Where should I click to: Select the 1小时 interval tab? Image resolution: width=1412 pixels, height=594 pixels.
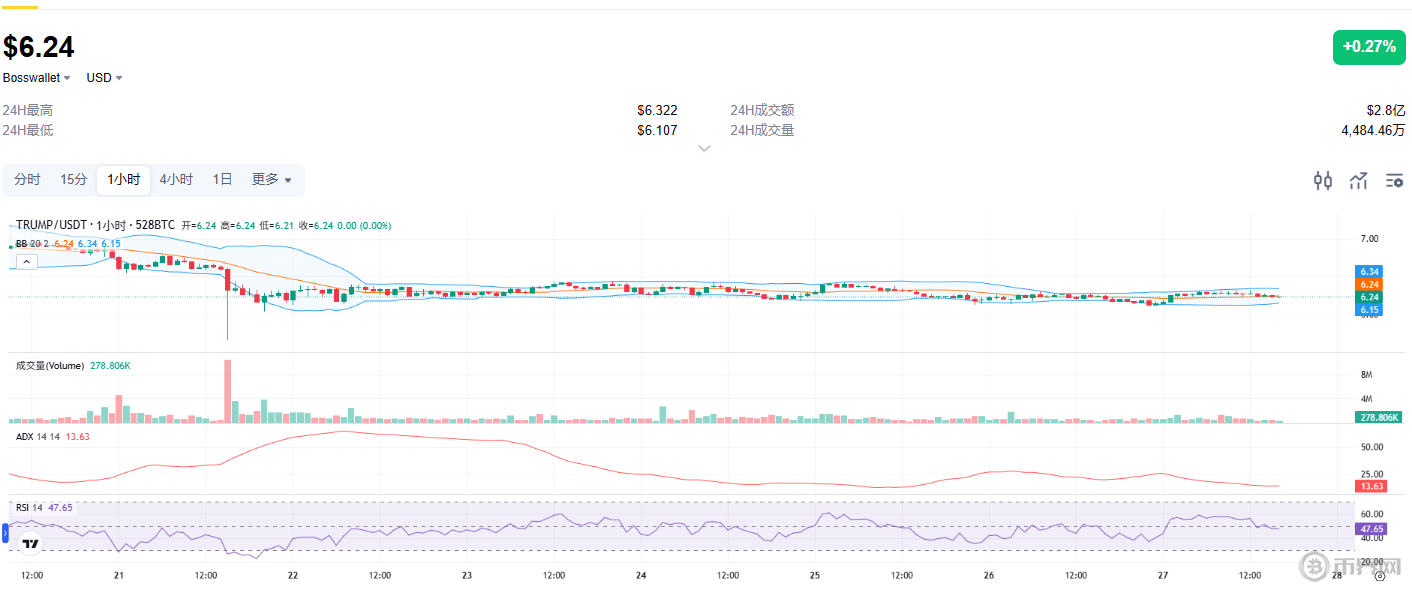[x=124, y=180]
